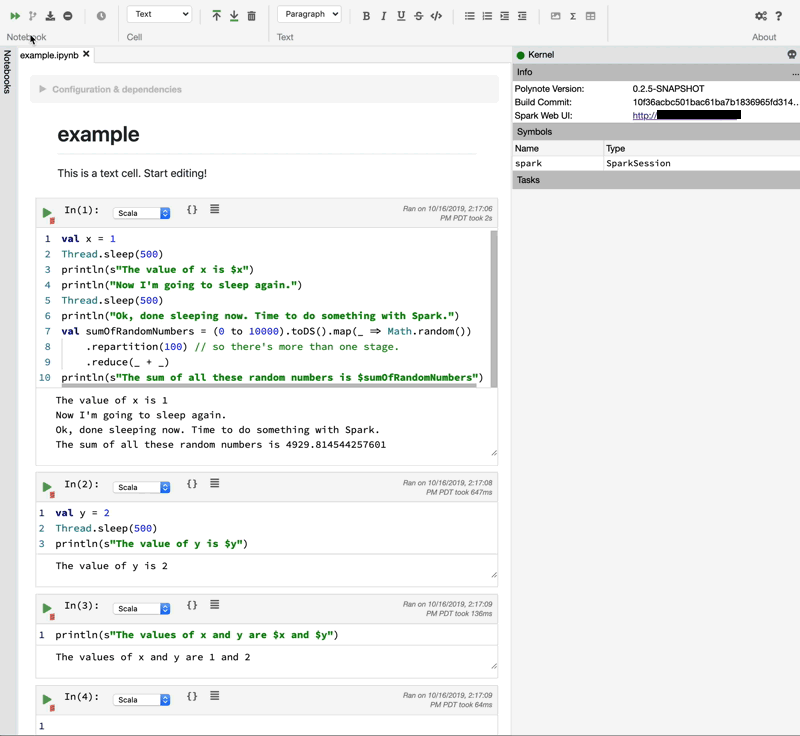Click the clear output minus-circle icon
The width and height of the screenshot is (800, 736).
pos(67,16)
